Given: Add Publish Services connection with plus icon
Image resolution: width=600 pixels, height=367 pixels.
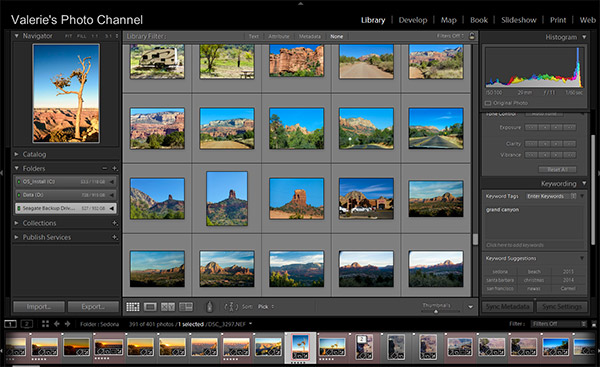Looking at the screenshot, I should [x=114, y=237].
